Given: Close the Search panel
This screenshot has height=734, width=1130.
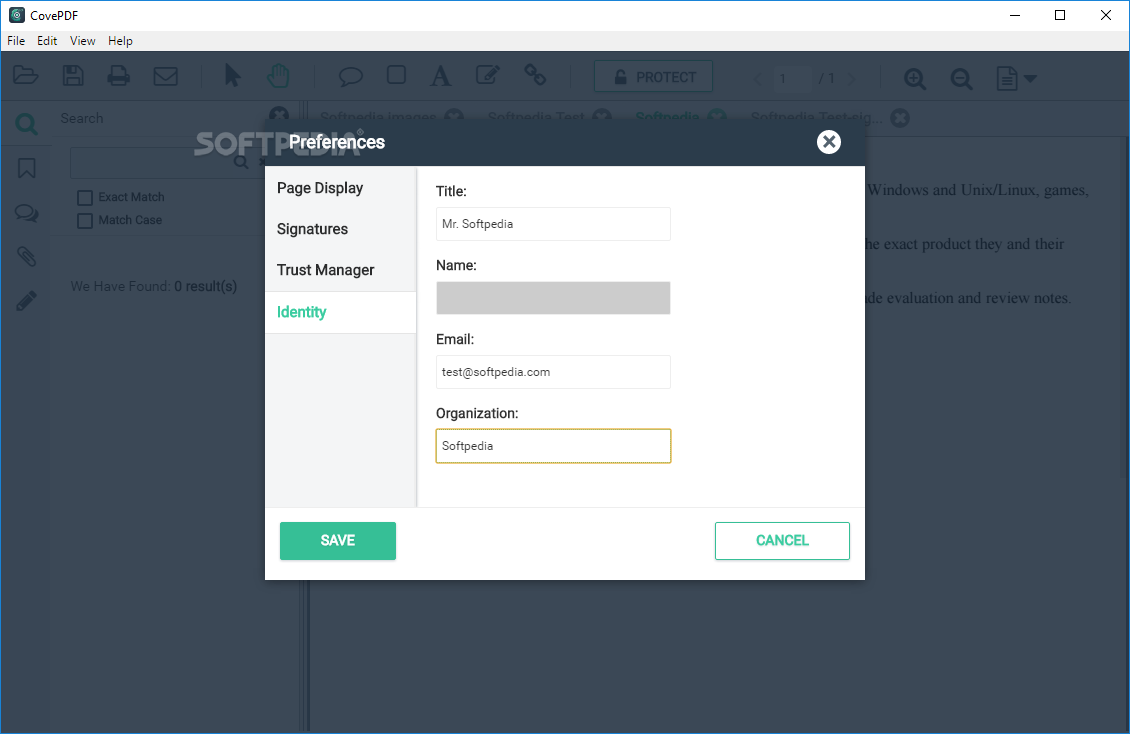Looking at the screenshot, I should pos(278,115).
